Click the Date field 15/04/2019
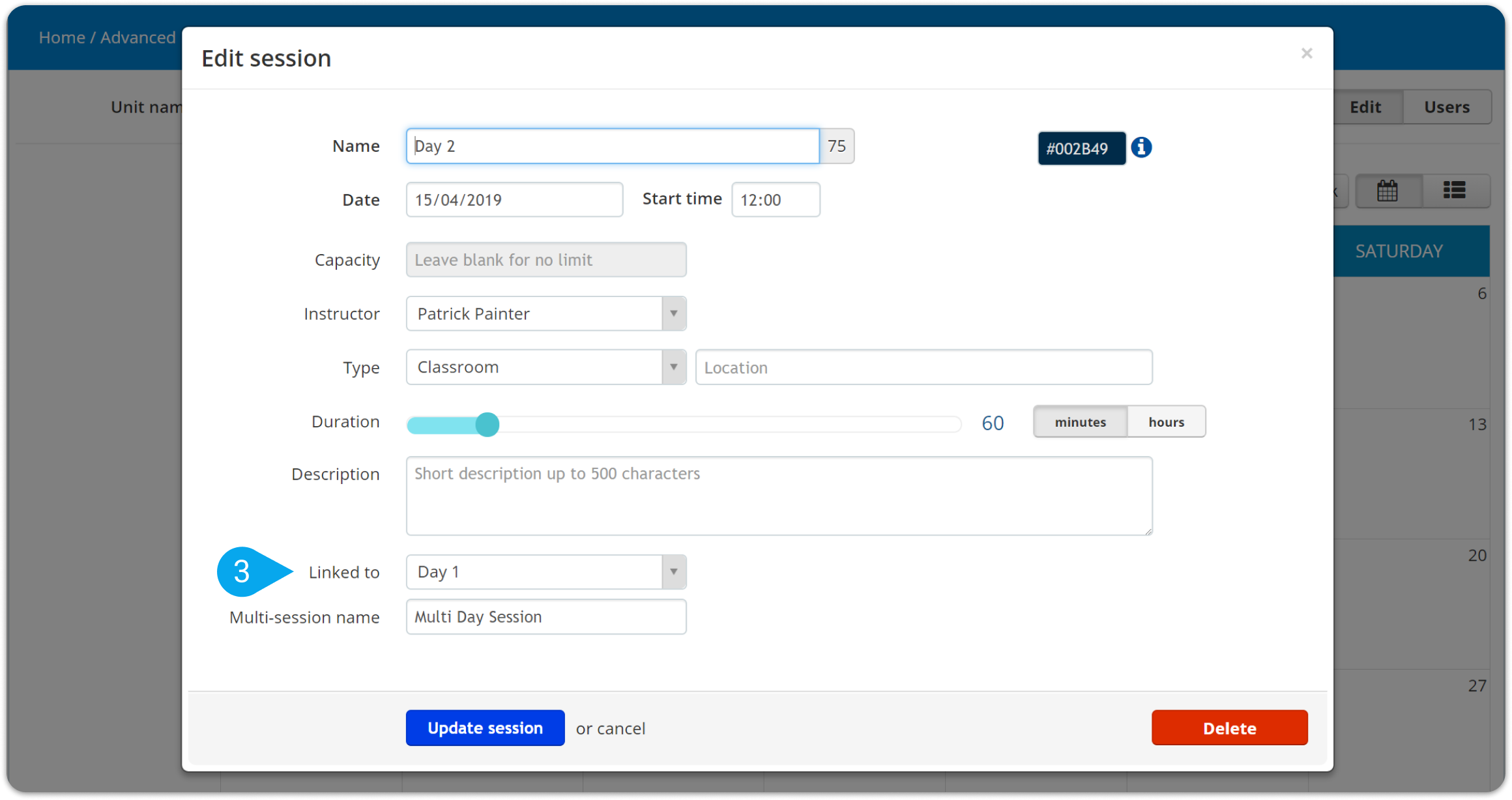This screenshot has height=800, width=1512. [x=514, y=199]
